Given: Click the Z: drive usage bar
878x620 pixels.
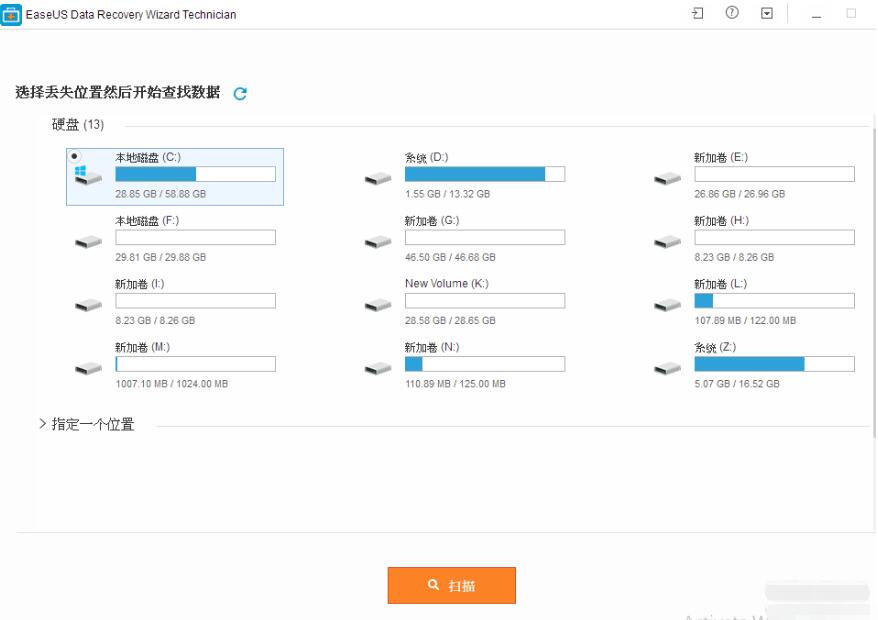Looking at the screenshot, I should (x=774, y=364).
